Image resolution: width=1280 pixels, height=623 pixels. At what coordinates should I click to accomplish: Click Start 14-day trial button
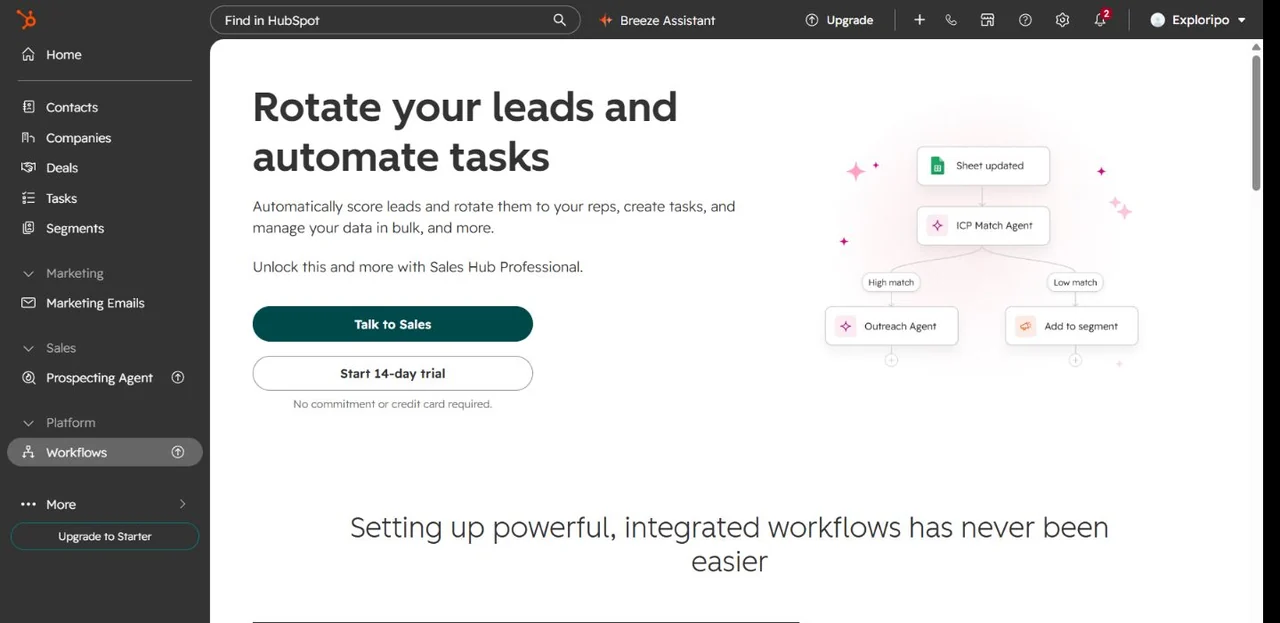[393, 373]
